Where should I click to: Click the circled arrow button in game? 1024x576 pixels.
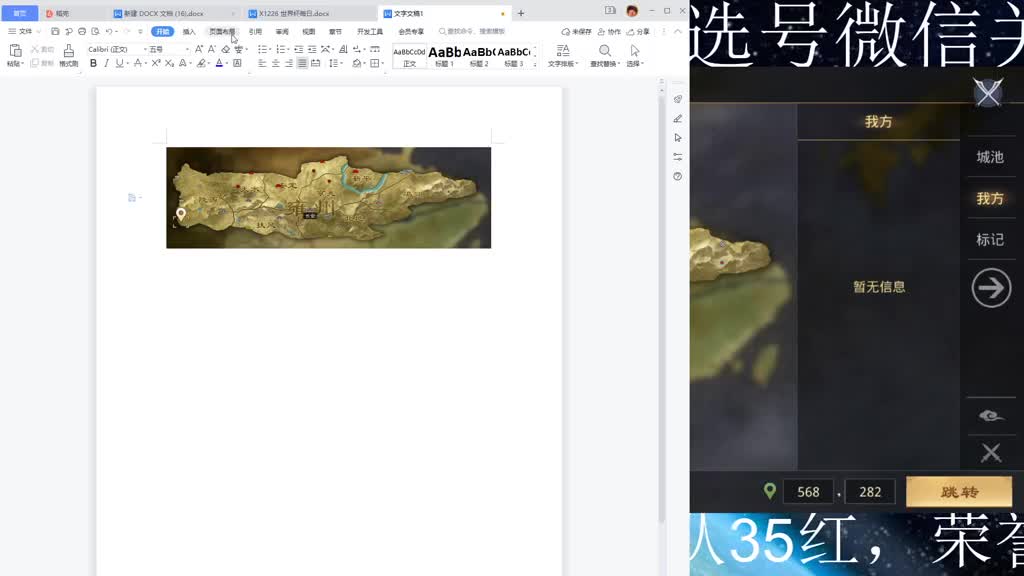click(991, 287)
